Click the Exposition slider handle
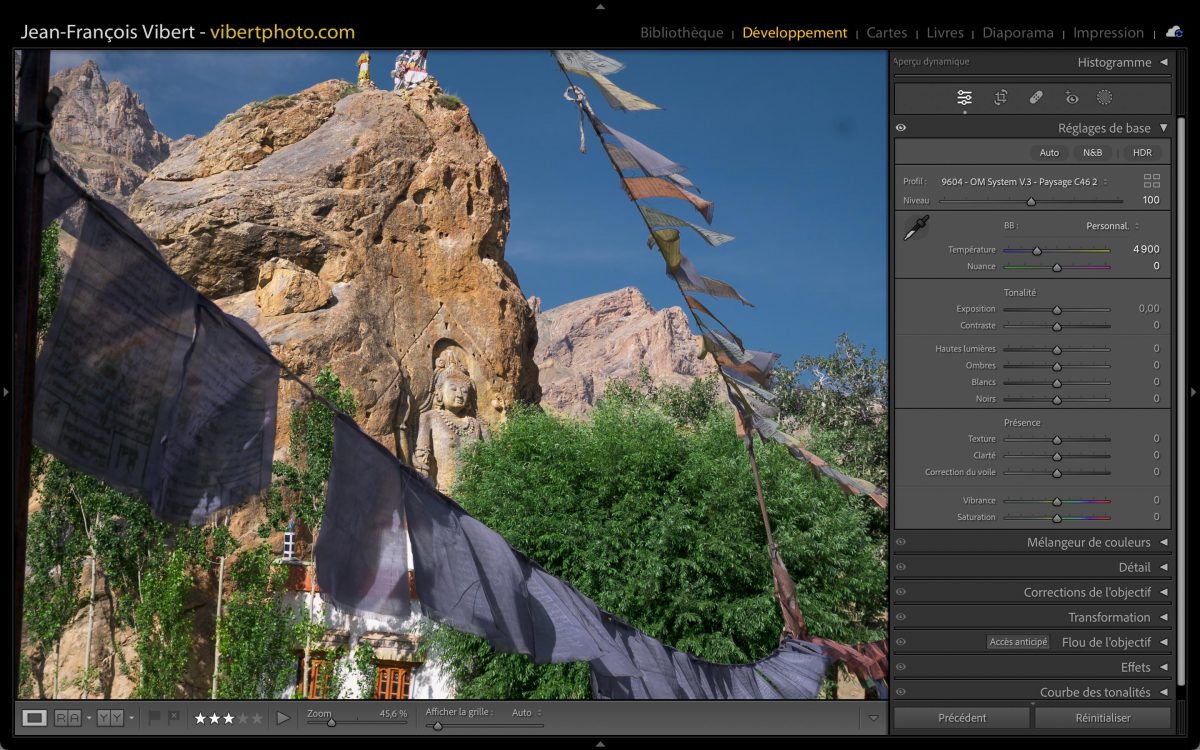1200x750 pixels. [x=1057, y=310]
